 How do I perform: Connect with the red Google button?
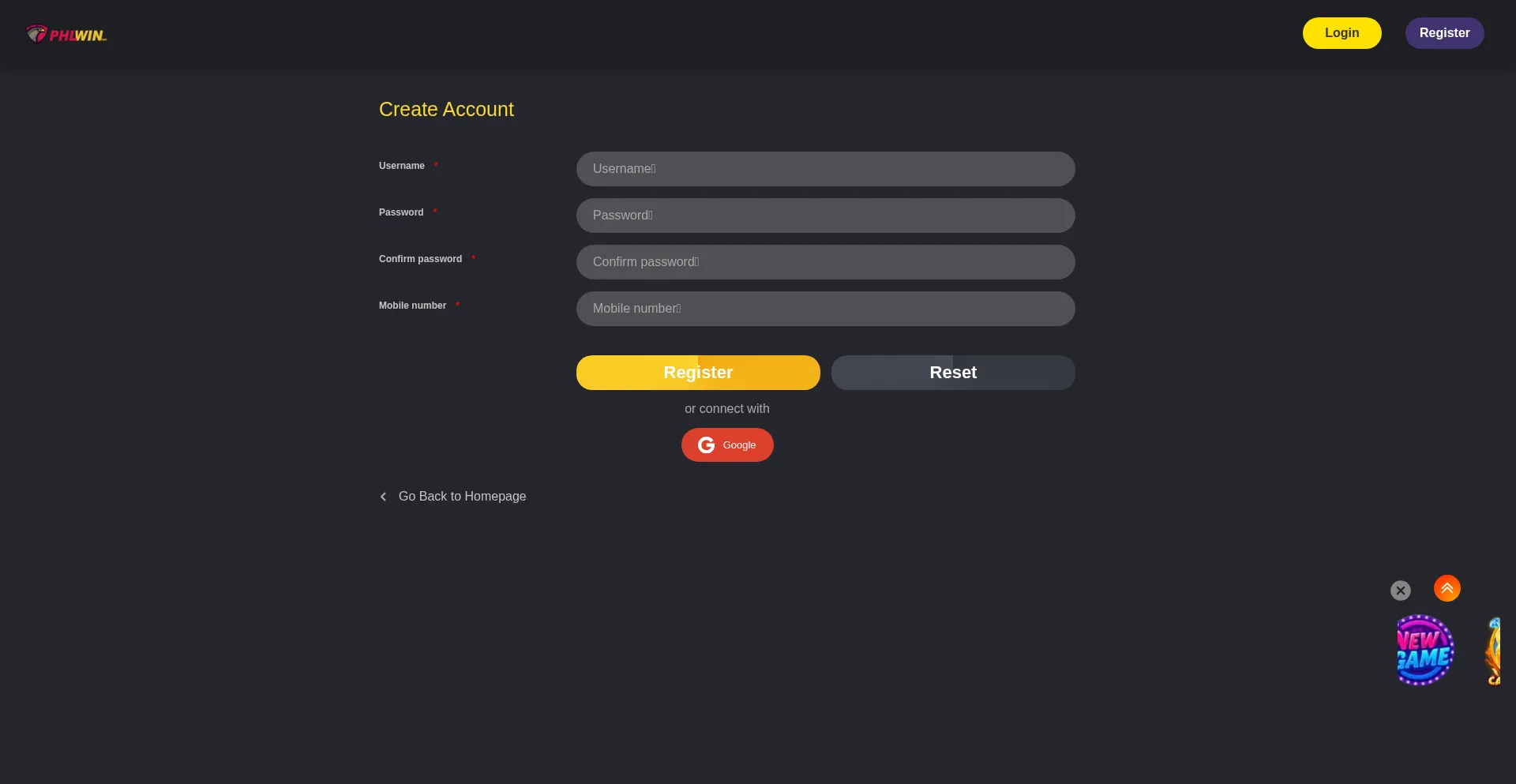[x=727, y=445]
